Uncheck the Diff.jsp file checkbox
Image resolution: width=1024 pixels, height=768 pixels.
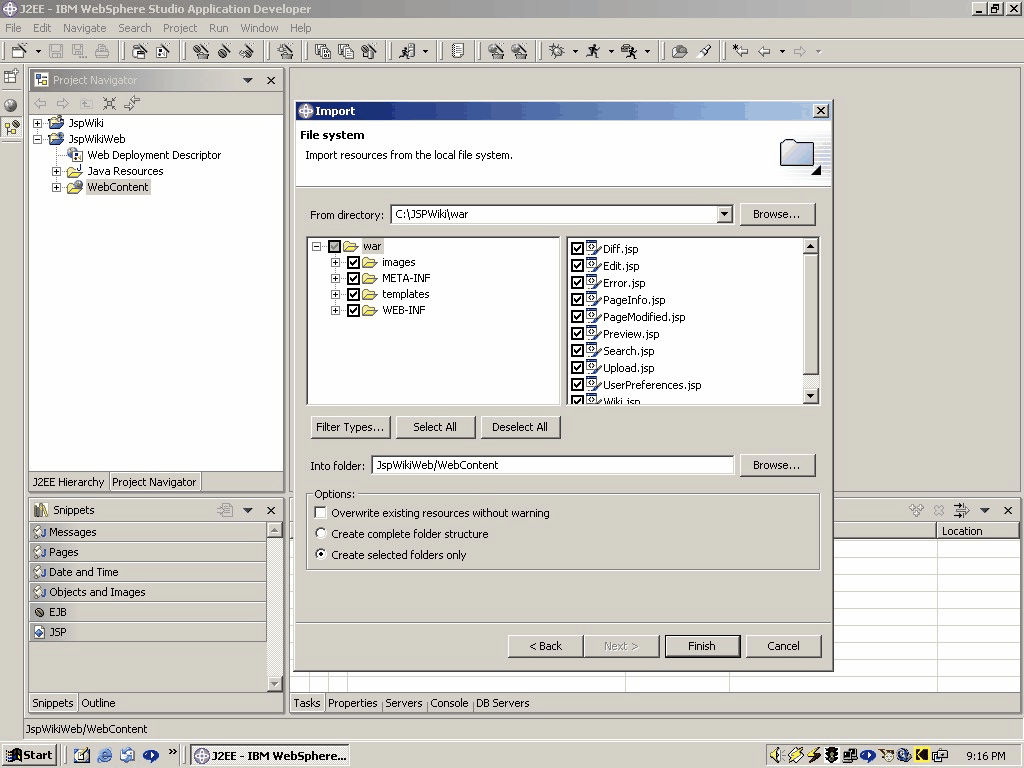(577, 249)
